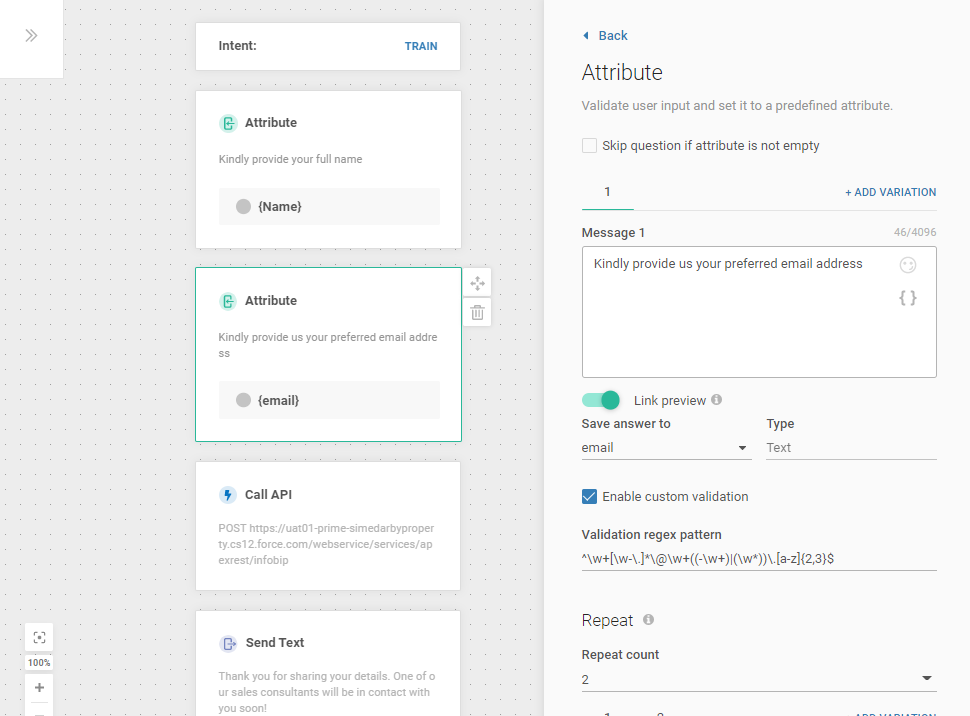The height and width of the screenshot is (716, 970).
Task: Click the move handle icon for email block
Action: [477, 283]
